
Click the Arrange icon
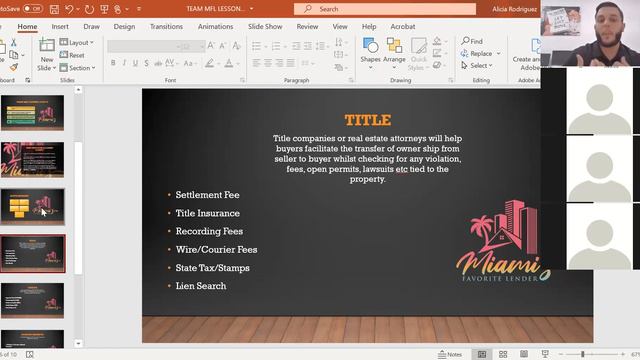(394, 45)
